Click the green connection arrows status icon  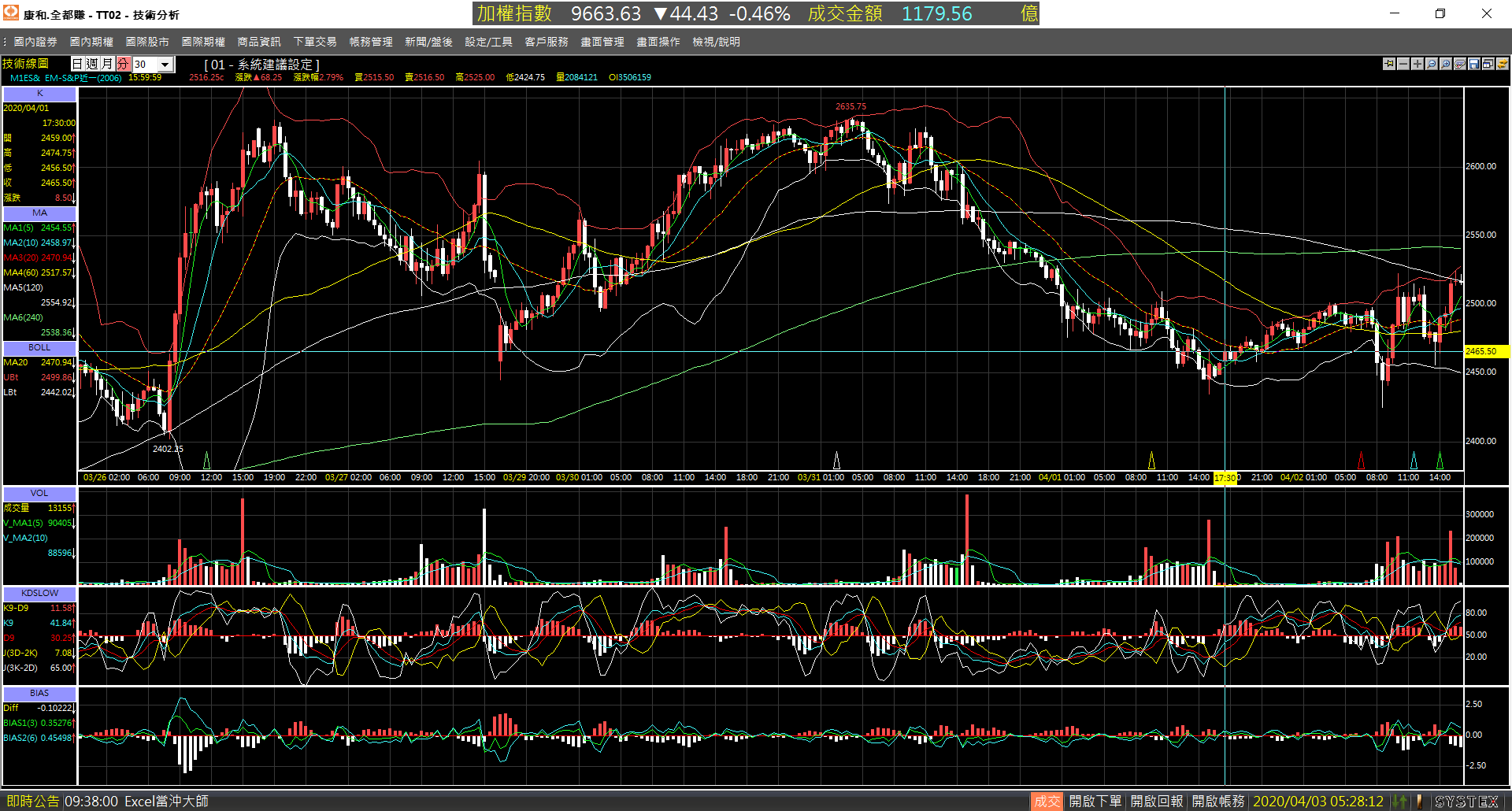[x=1399, y=802]
